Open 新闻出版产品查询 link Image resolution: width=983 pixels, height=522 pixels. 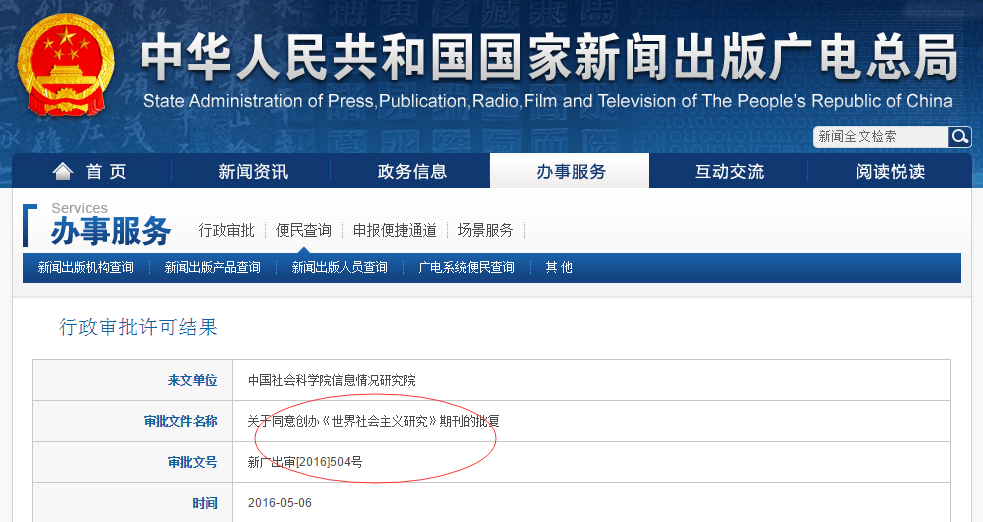[x=213, y=268]
